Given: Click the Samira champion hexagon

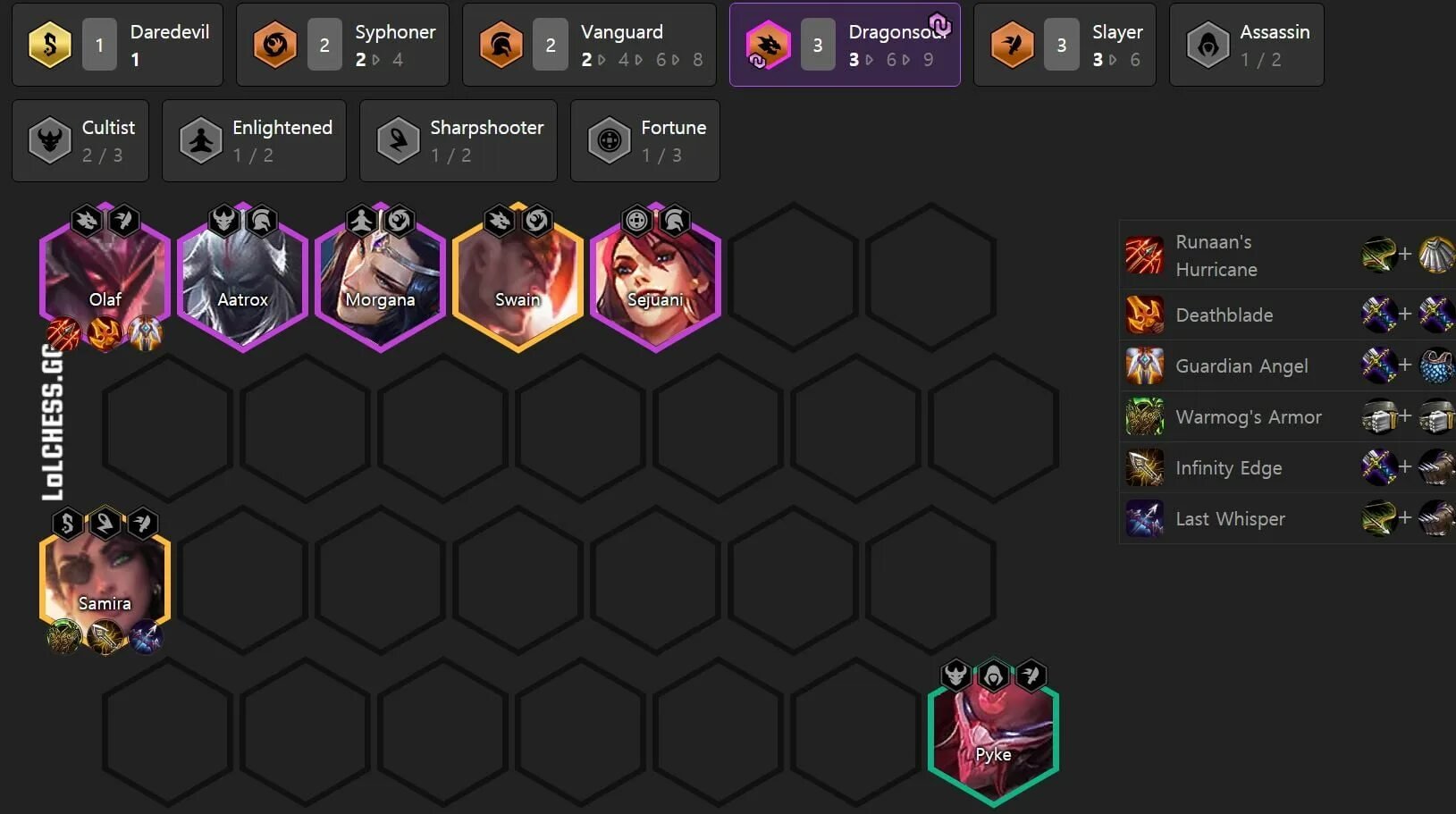Looking at the screenshot, I should [x=105, y=581].
